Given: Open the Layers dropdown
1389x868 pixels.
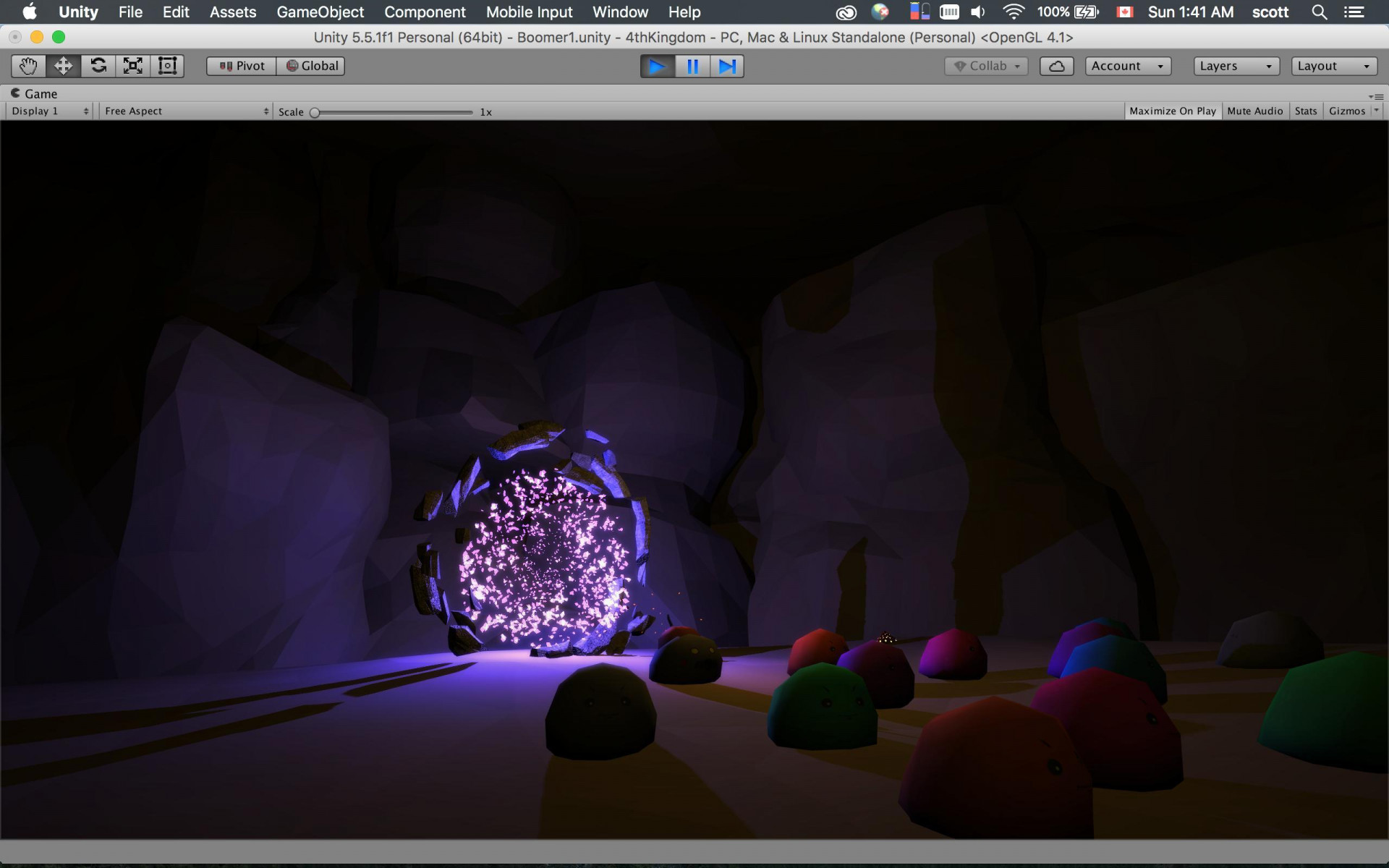Looking at the screenshot, I should coord(1236,66).
